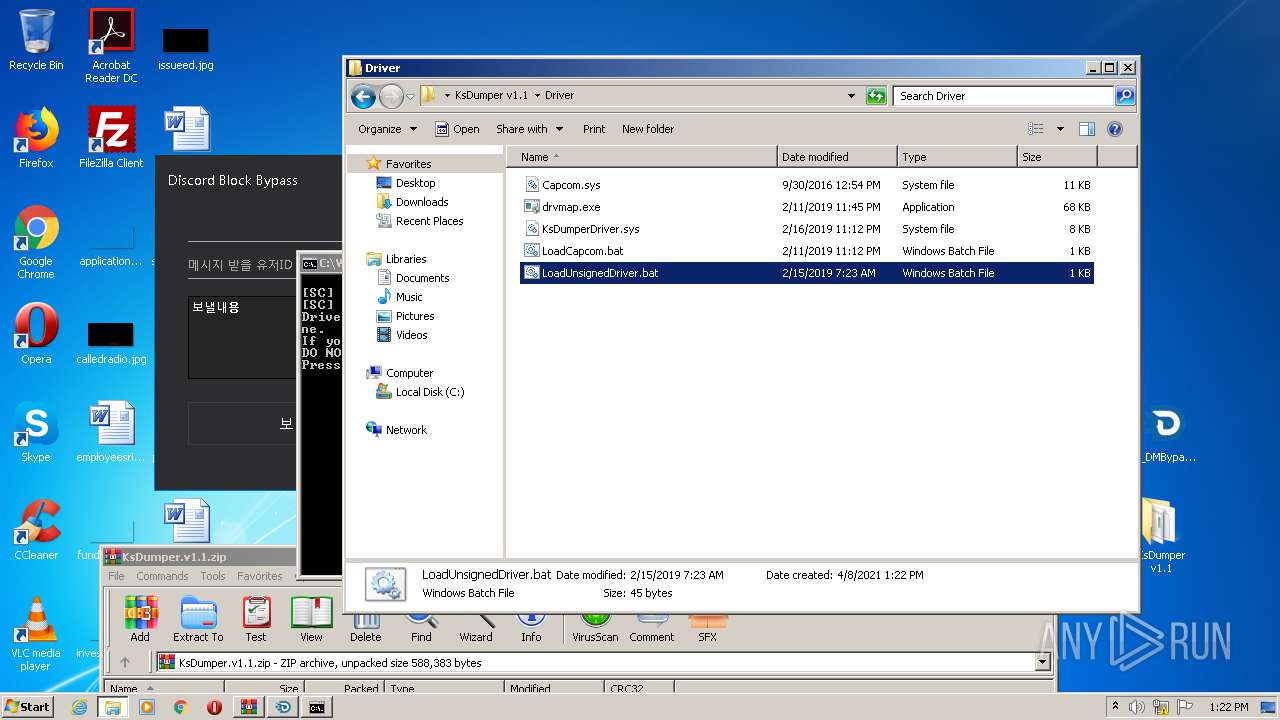Open recent pages dropdown next to Forward
The height and width of the screenshot is (720, 1280).
(x=410, y=96)
